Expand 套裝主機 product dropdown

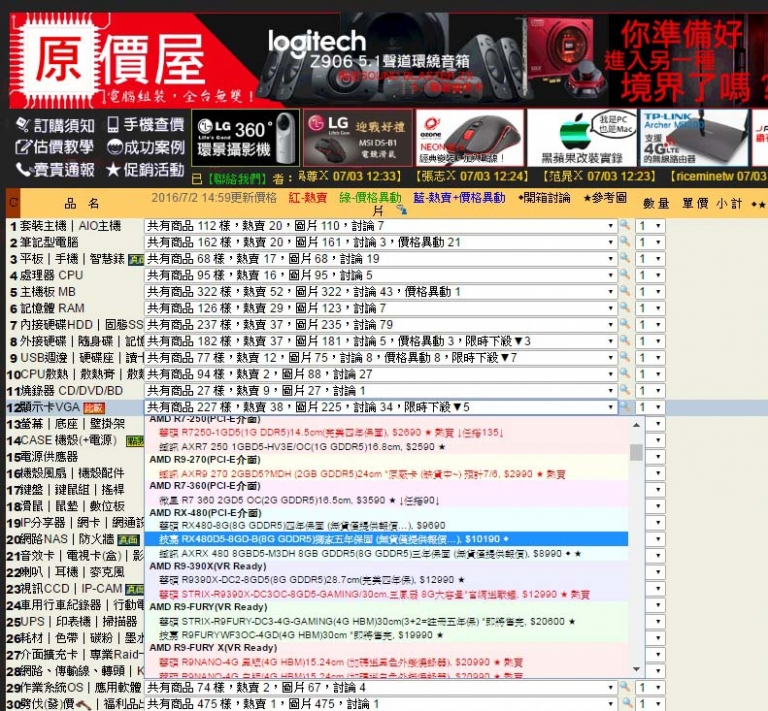click(x=381, y=226)
